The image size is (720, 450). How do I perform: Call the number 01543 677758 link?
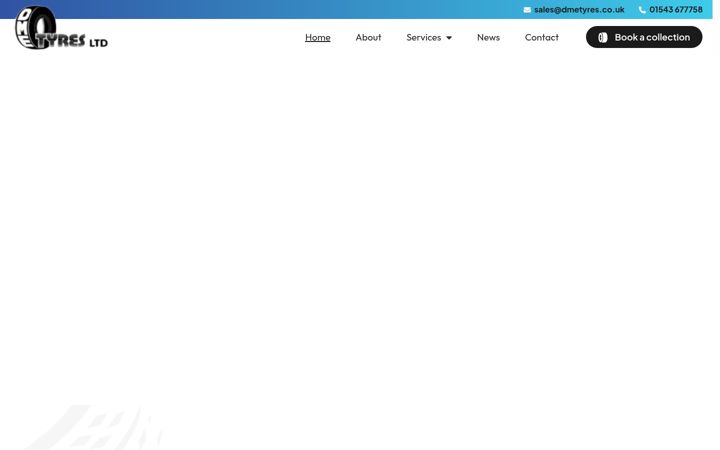675,10
